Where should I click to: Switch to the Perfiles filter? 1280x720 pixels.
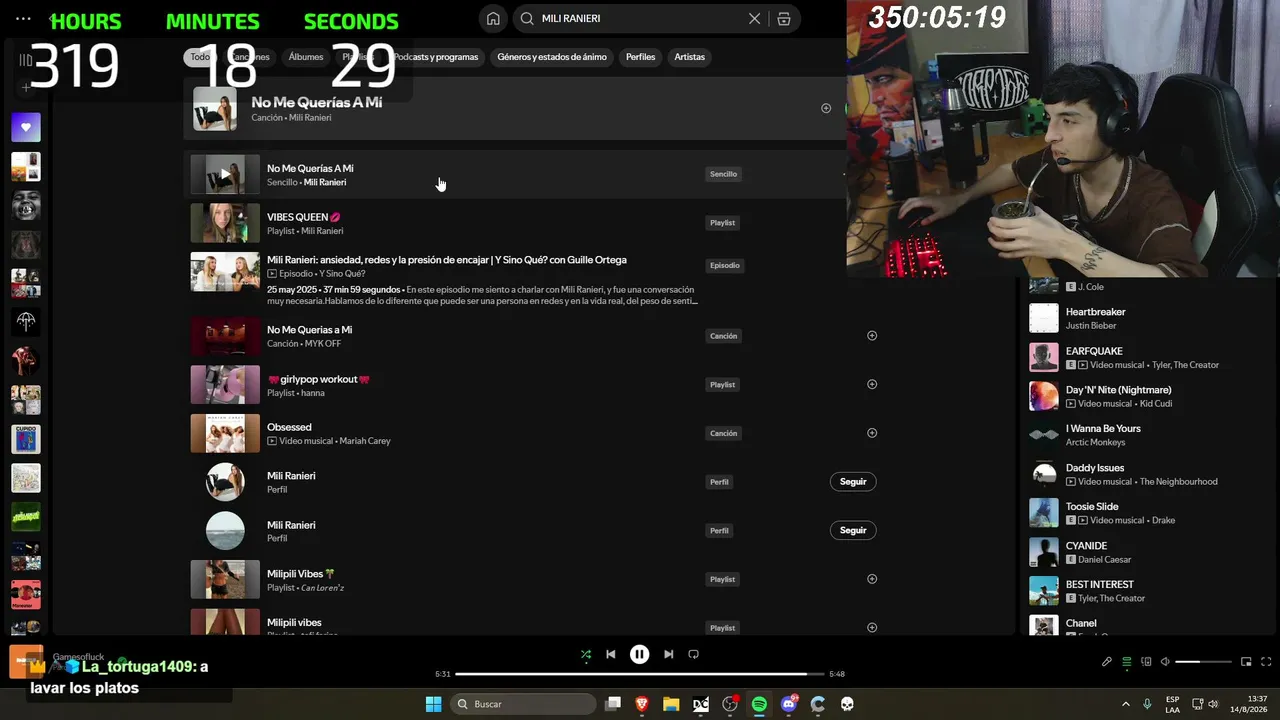tap(640, 57)
